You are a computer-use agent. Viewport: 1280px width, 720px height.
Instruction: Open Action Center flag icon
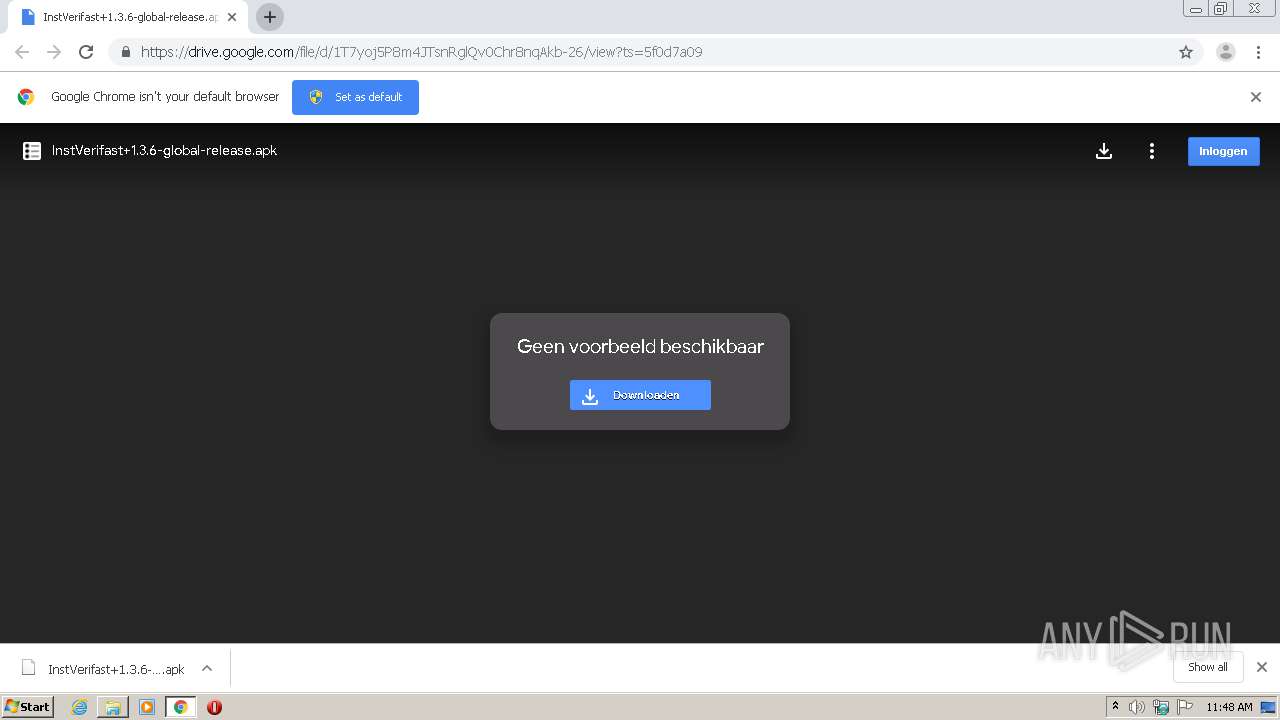tap(1185, 707)
